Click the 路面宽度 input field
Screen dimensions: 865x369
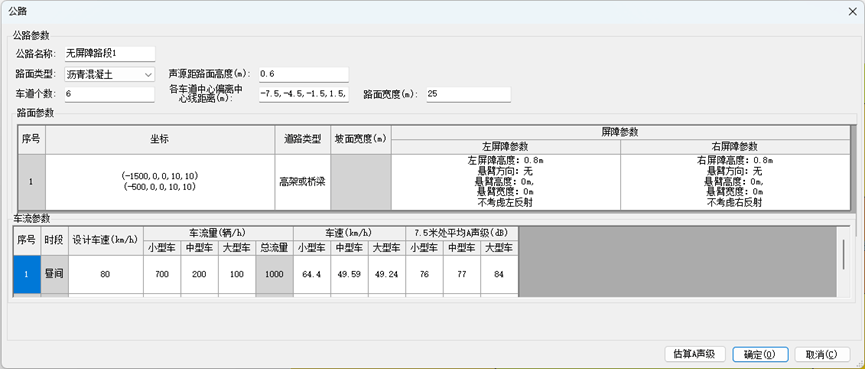468,94
